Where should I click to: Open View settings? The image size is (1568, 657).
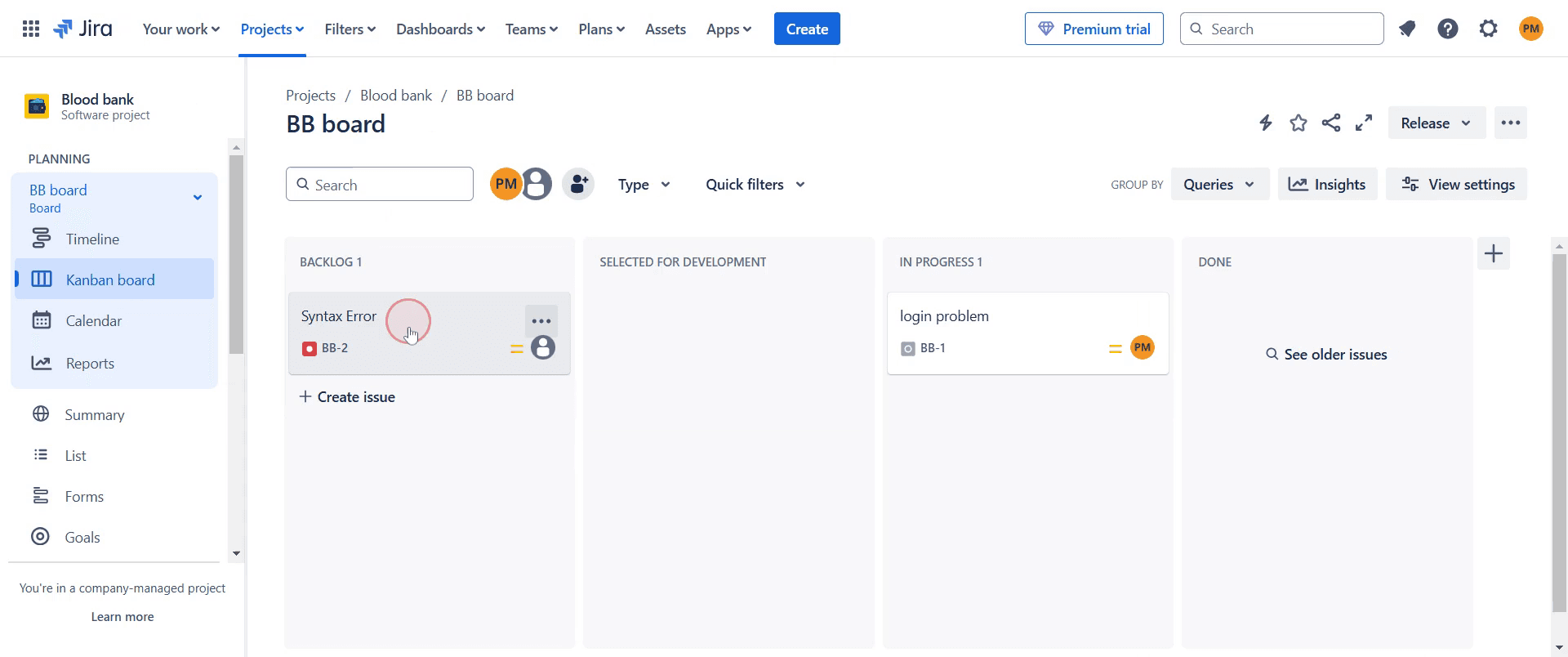coord(1456,185)
